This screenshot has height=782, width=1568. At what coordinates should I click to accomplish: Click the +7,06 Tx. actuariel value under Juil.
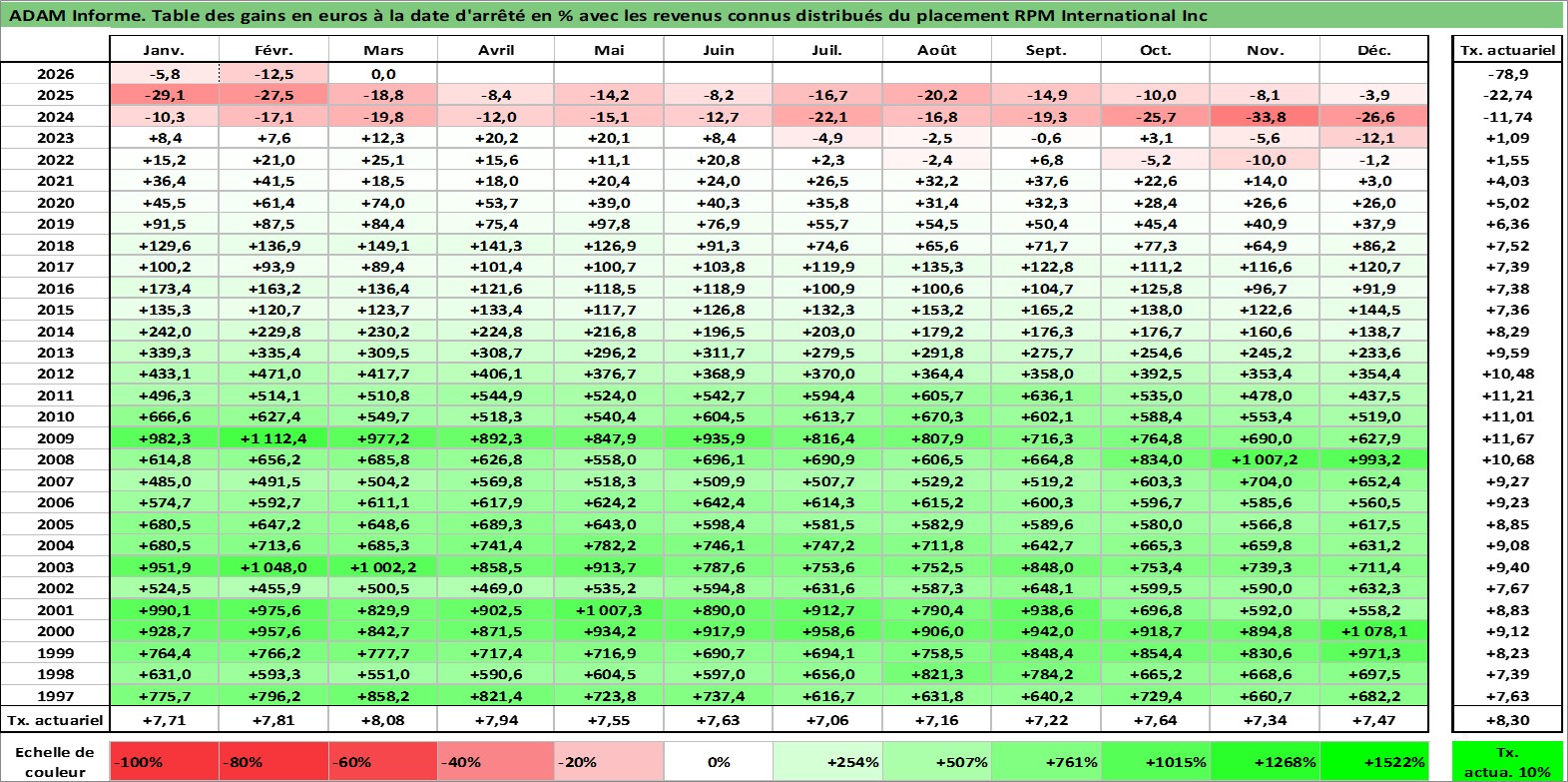[827, 719]
